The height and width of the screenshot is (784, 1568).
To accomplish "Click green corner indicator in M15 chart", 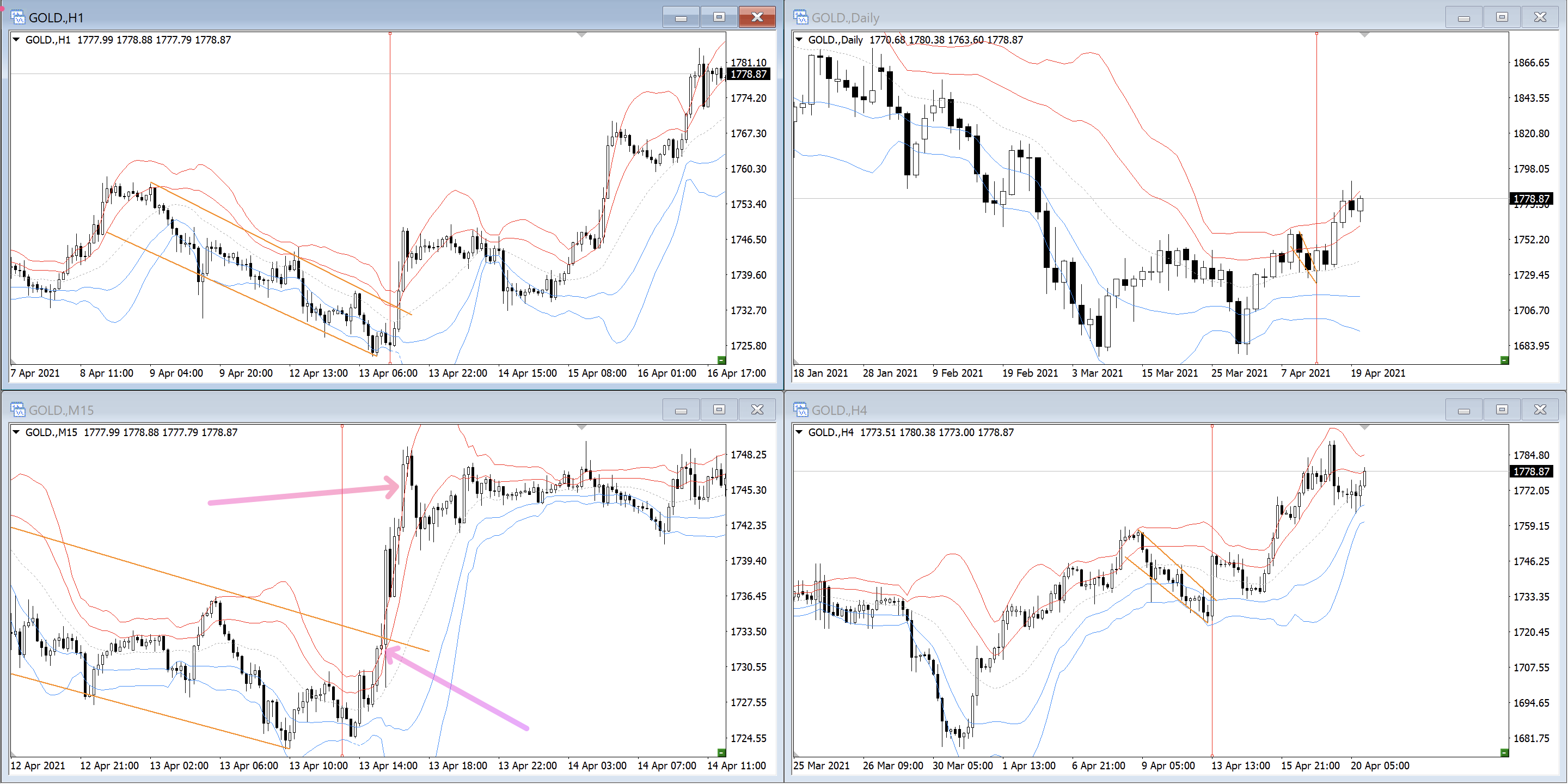I will click(x=721, y=752).
